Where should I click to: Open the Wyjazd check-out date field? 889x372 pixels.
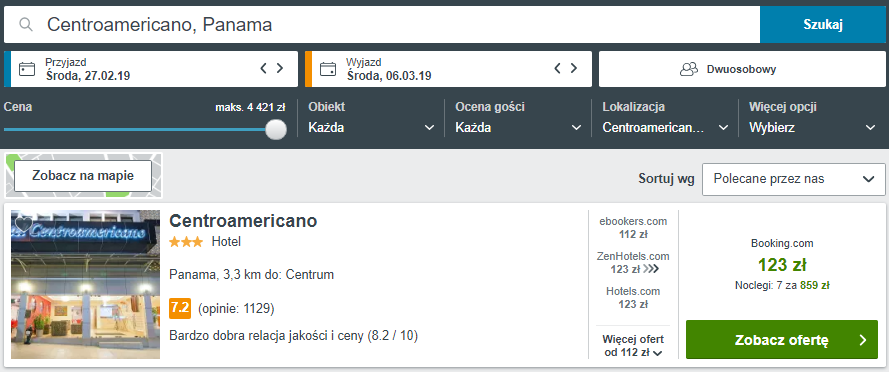point(448,69)
